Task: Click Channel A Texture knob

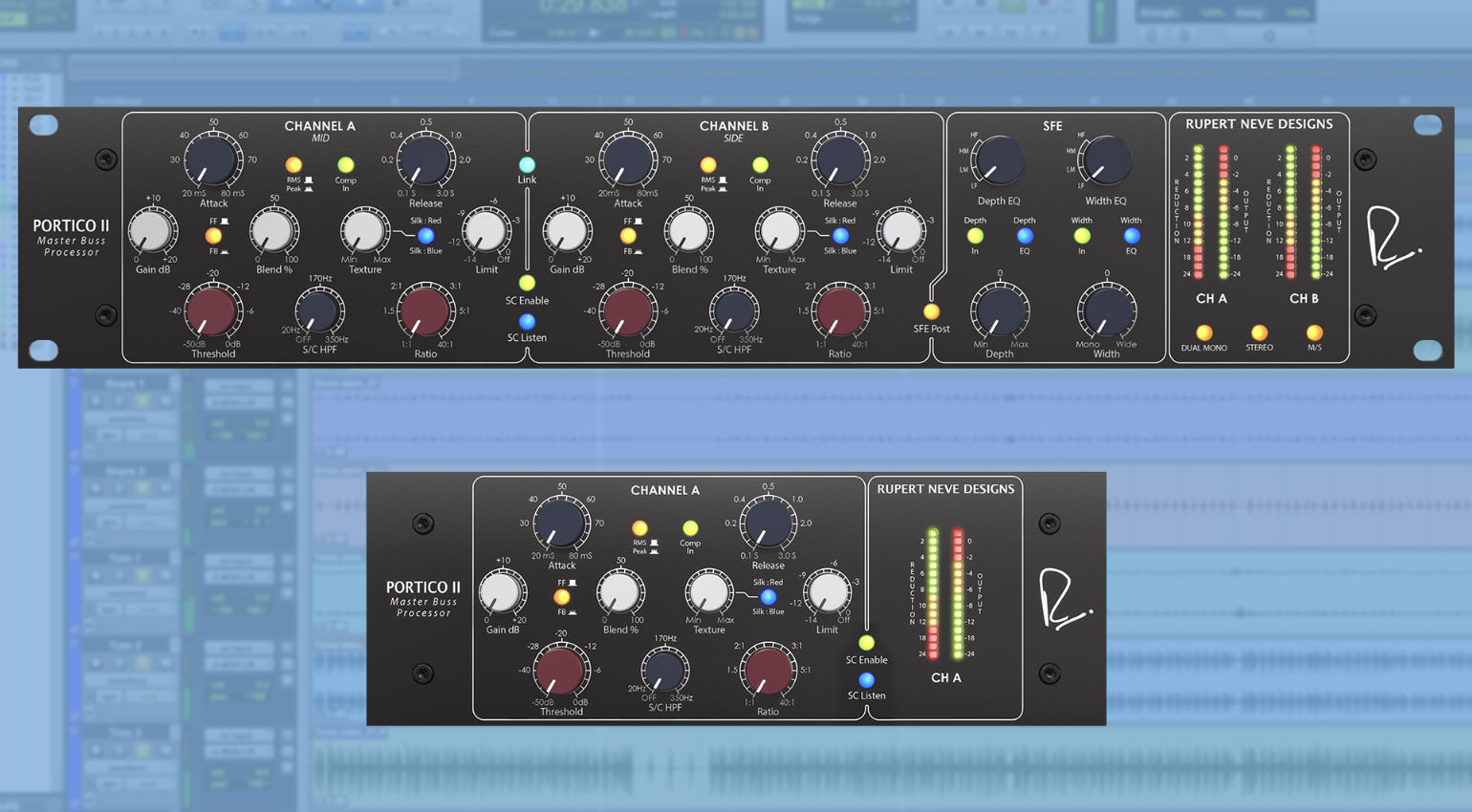Action: (364, 231)
